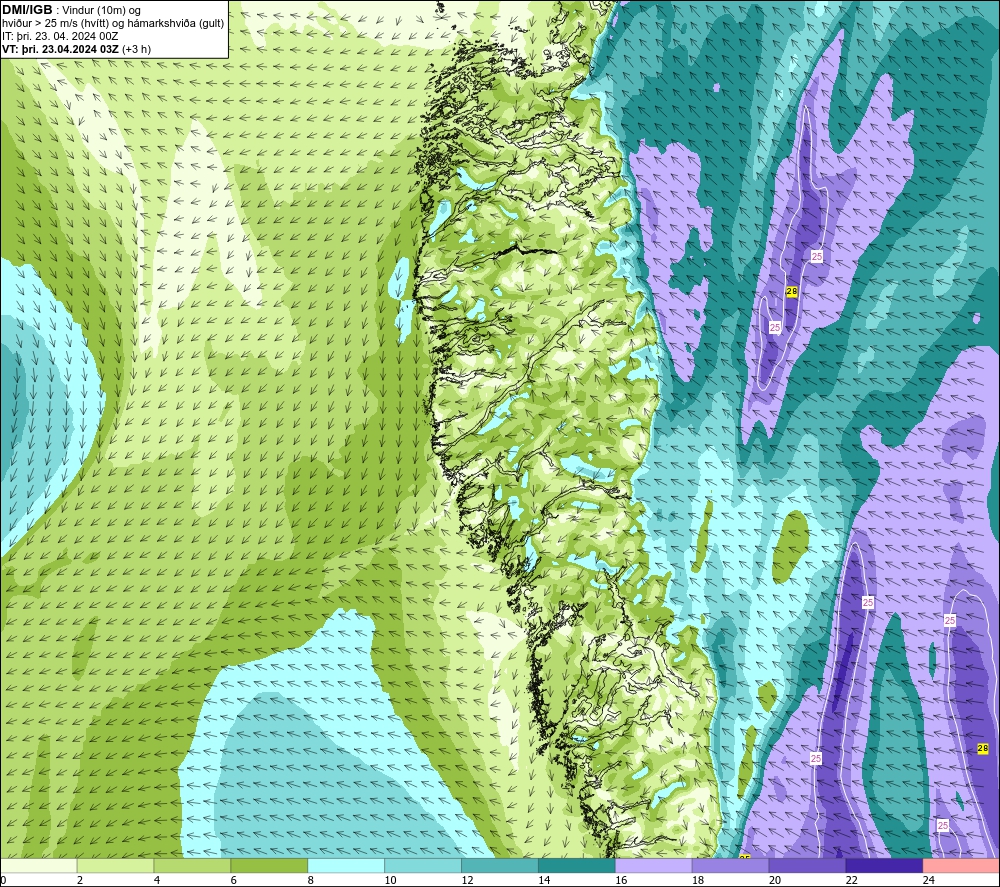Click the legend scale label 22
1000x887 pixels.
pos(851,880)
